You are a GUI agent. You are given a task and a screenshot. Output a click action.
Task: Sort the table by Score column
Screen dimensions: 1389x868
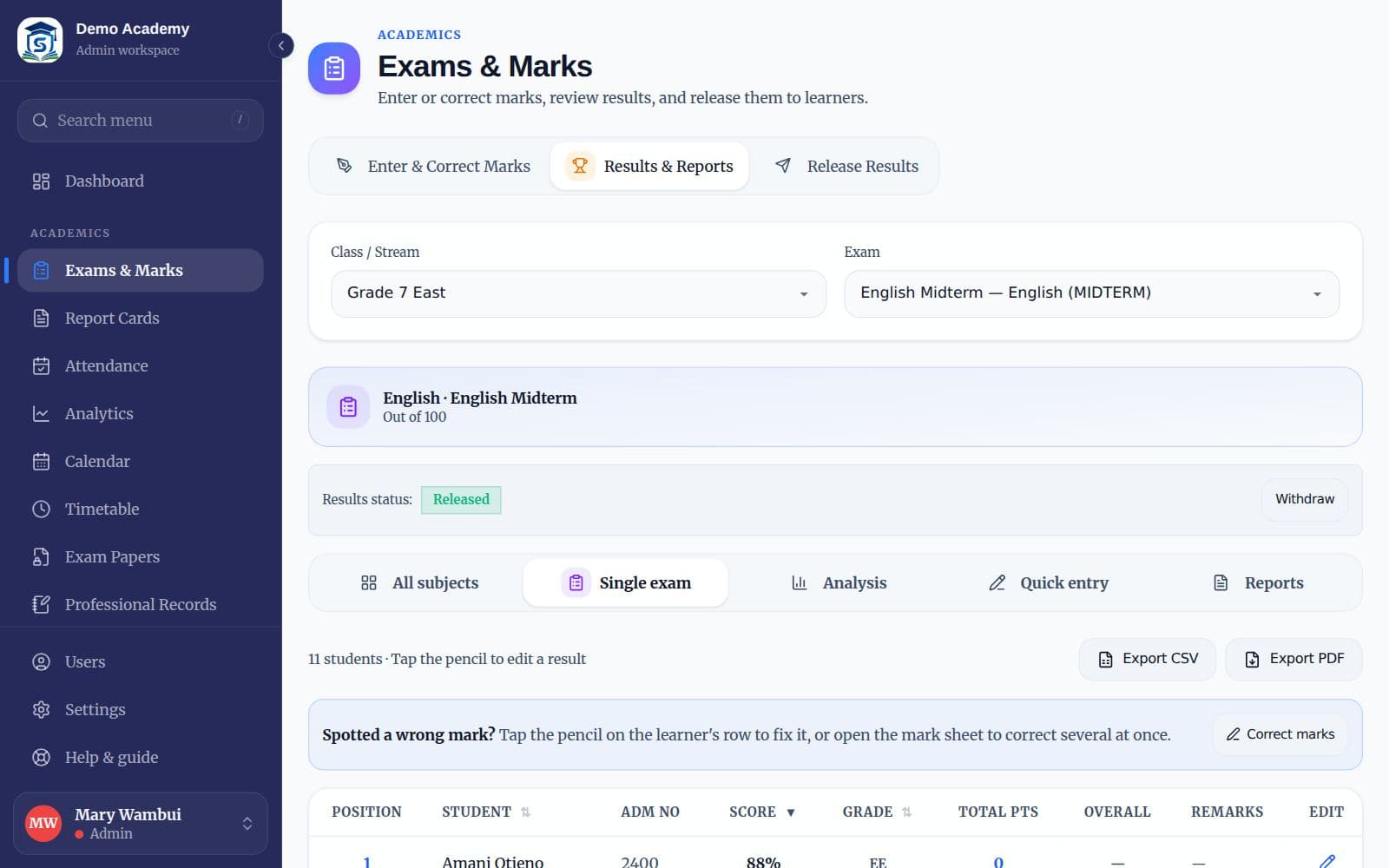pos(761,812)
